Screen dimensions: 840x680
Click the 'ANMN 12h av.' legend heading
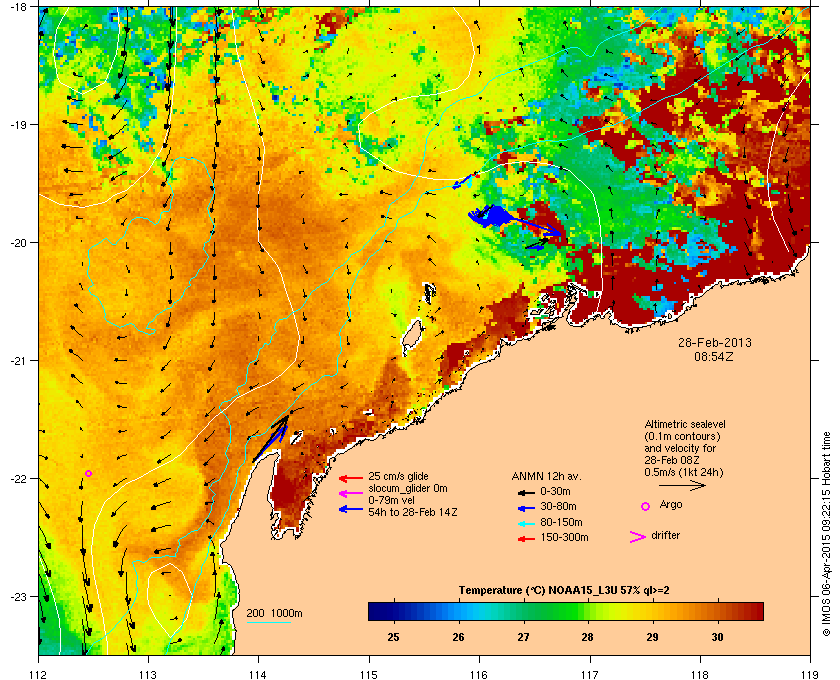point(546,476)
